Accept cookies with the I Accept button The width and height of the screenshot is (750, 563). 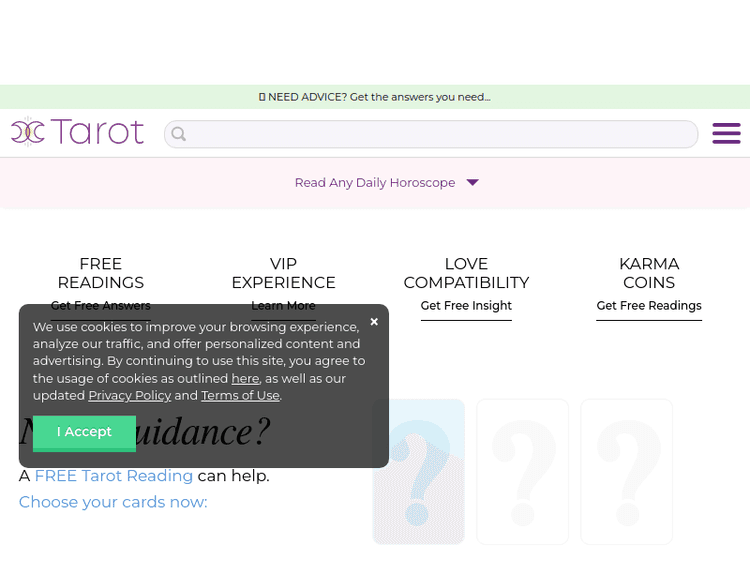(x=84, y=433)
